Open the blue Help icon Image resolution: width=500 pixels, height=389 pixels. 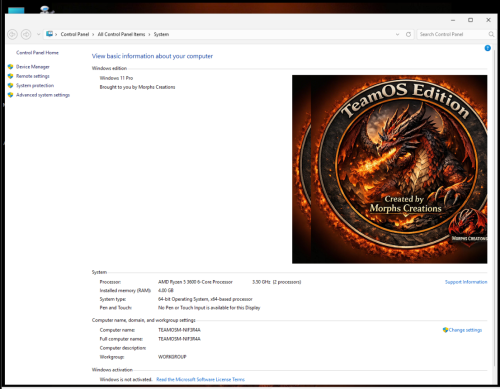[x=487, y=48]
